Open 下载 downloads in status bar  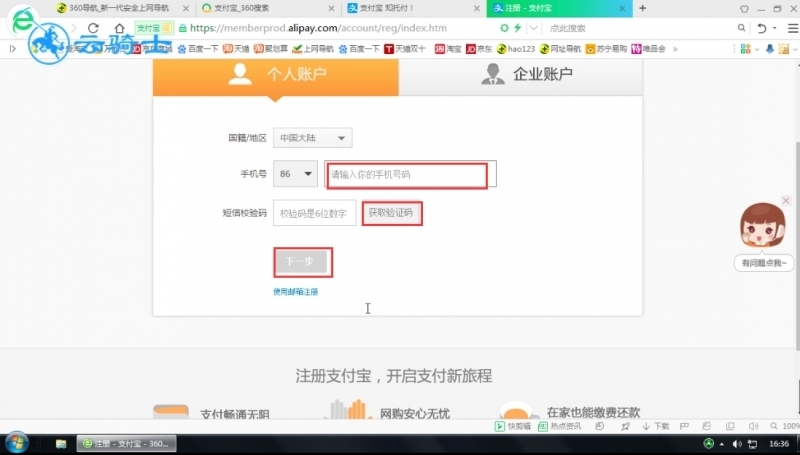pos(656,426)
